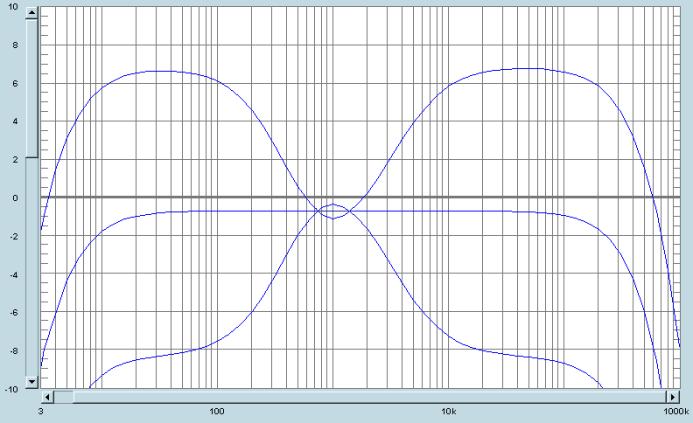Click the vertical scrollbar down arrow
Image resolution: width=693 pixels, height=423 pixels.
pyautogui.click(x=32, y=381)
